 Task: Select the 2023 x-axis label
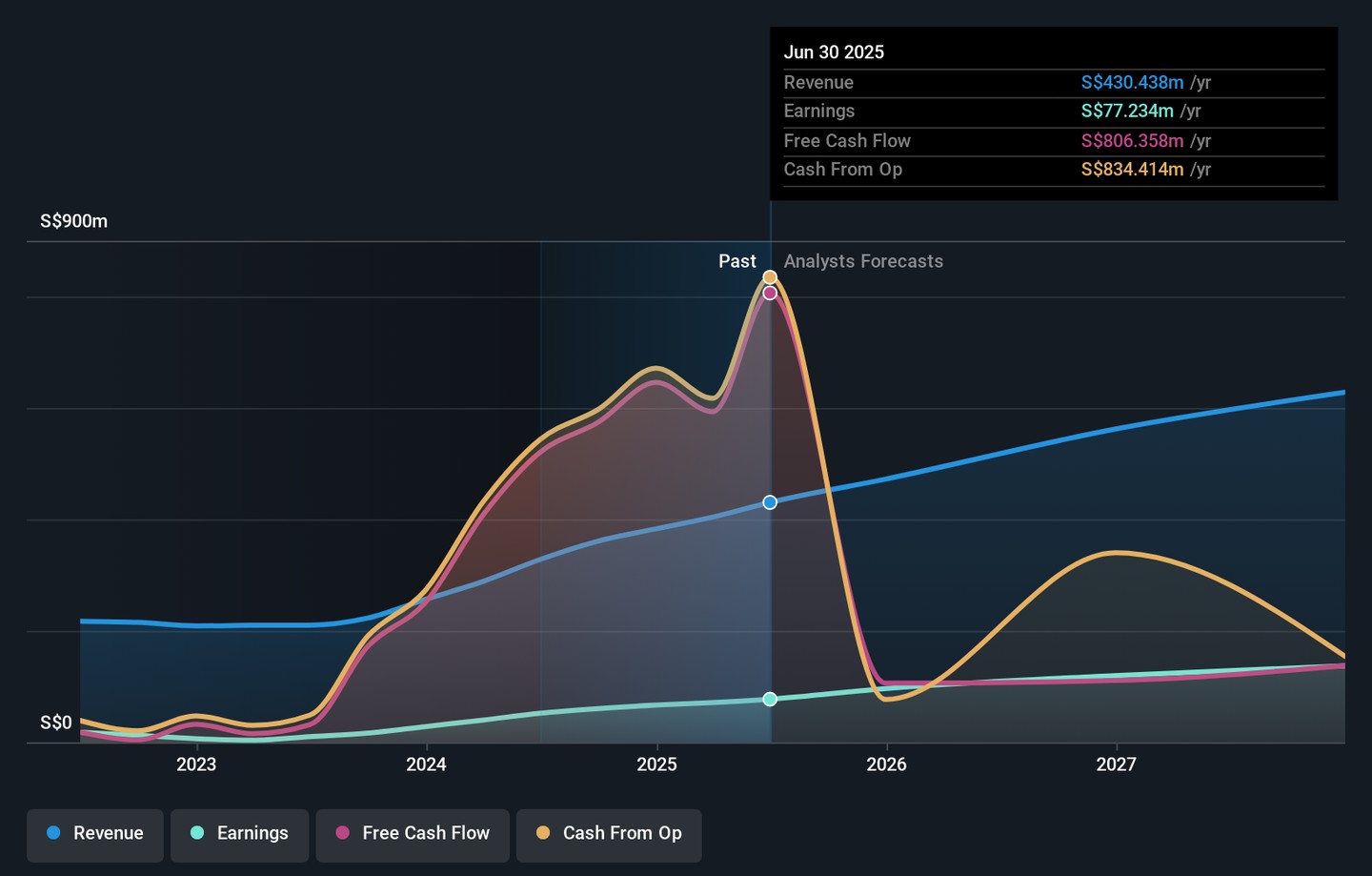coord(196,764)
